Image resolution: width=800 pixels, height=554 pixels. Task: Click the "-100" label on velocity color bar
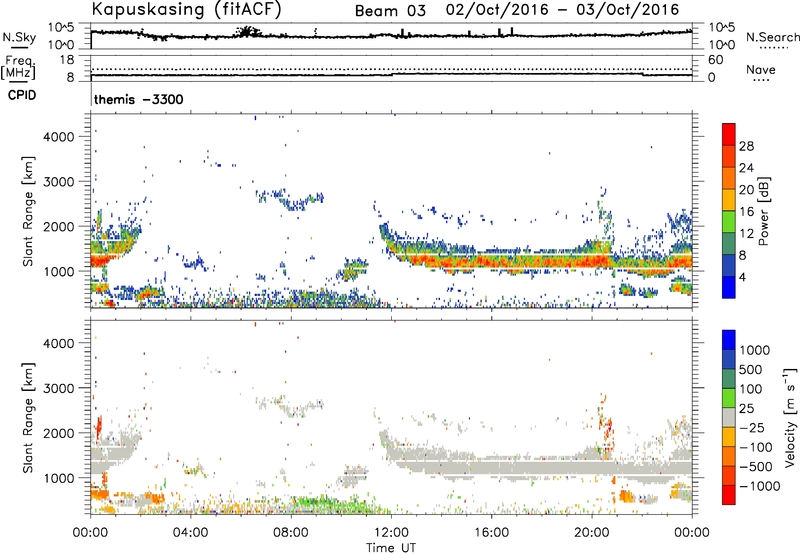point(756,447)
